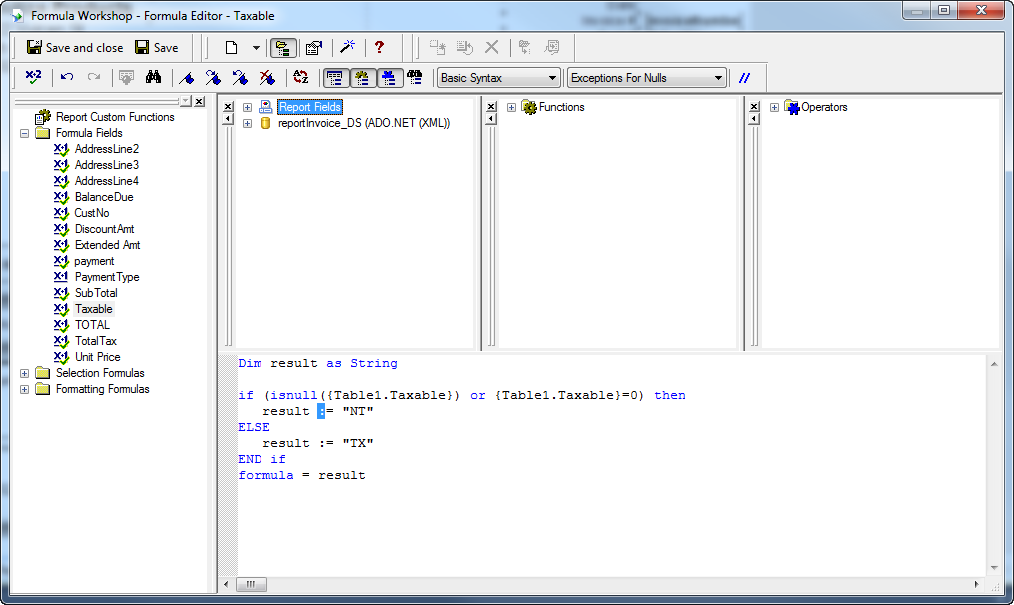Screen dimensions: 1014x605
Task: Click the comment slashes icon
Action: tap(744, 78)
